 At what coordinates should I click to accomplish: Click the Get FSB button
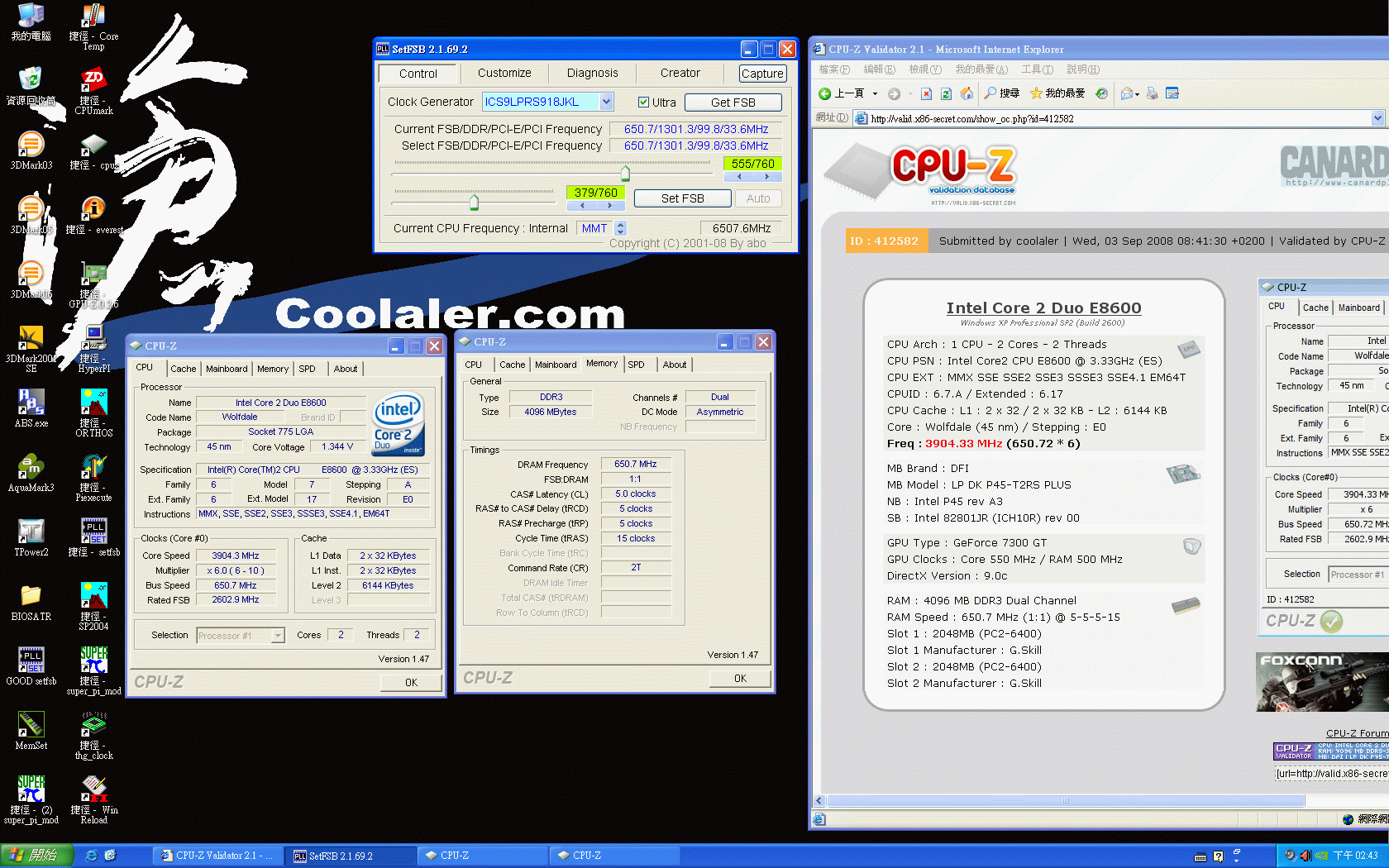(733, 103)
